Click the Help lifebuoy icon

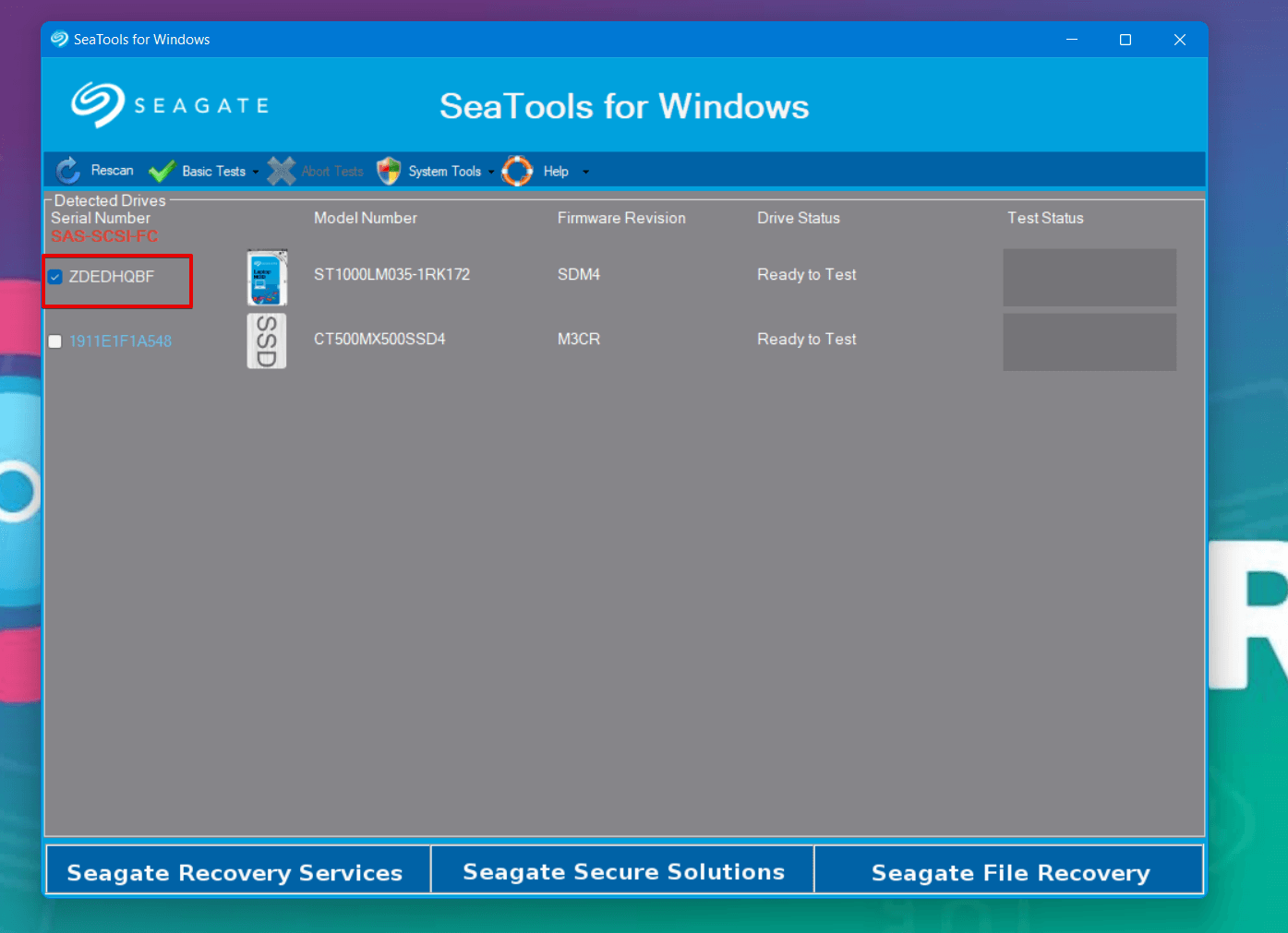517,171
